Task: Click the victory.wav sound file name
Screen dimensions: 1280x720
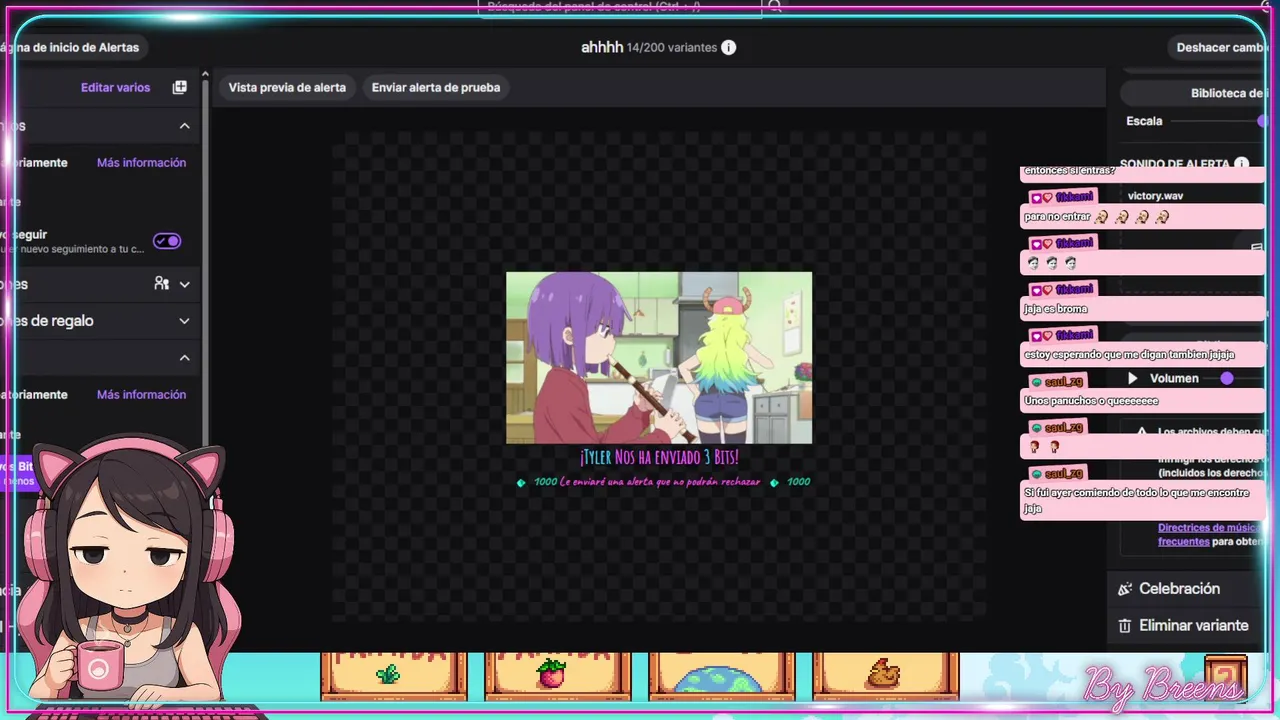Action: [1155, 196]
